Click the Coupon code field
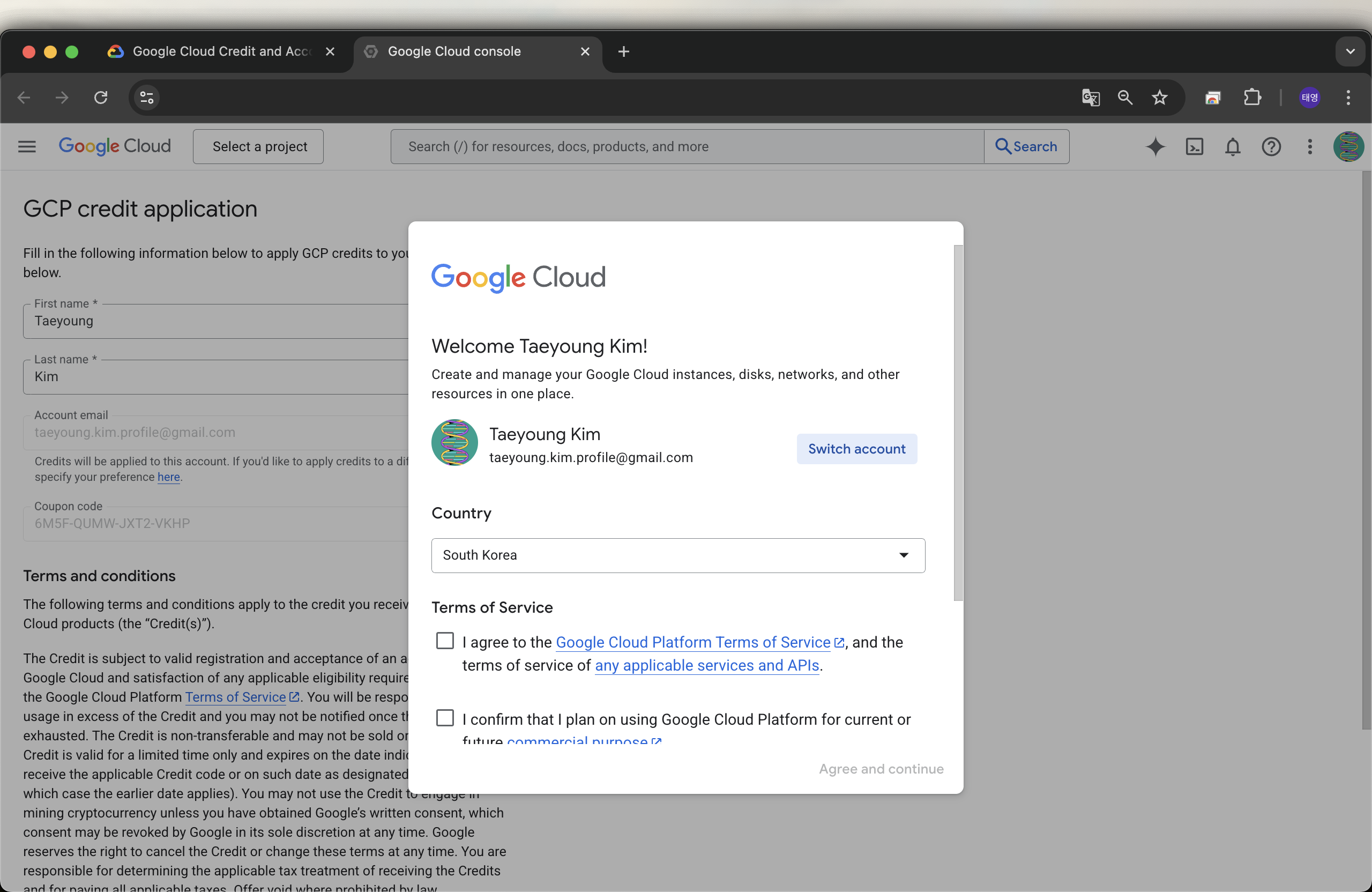 (216, 524)
